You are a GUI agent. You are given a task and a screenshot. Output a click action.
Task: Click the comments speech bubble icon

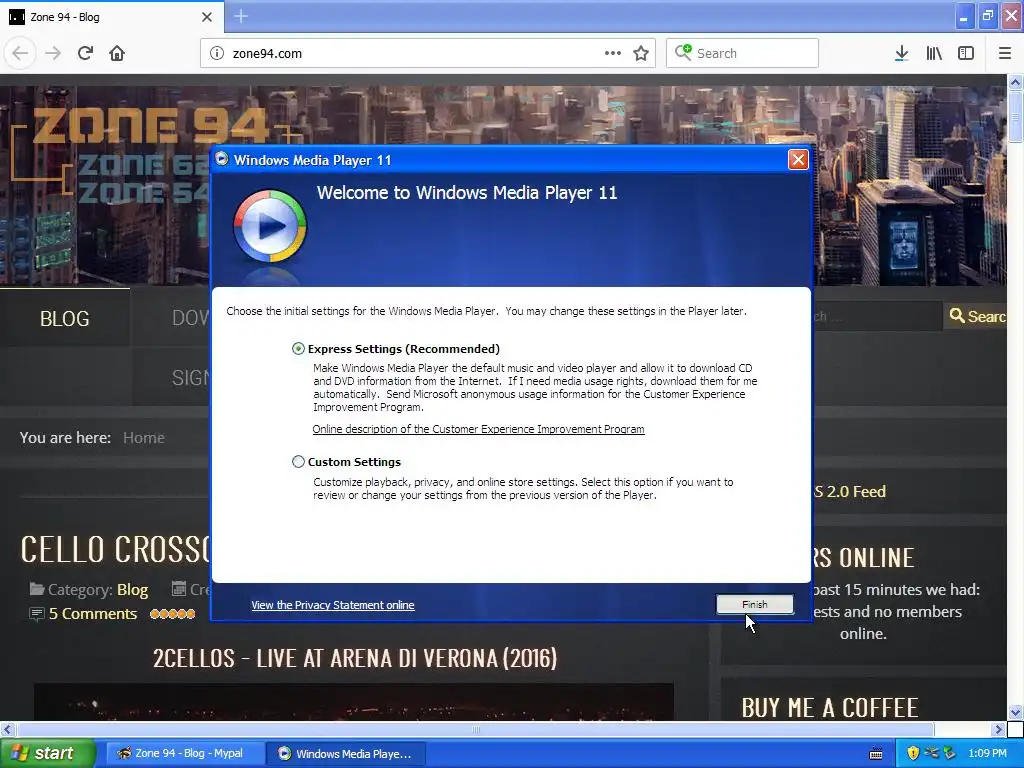tap(37, 614)
